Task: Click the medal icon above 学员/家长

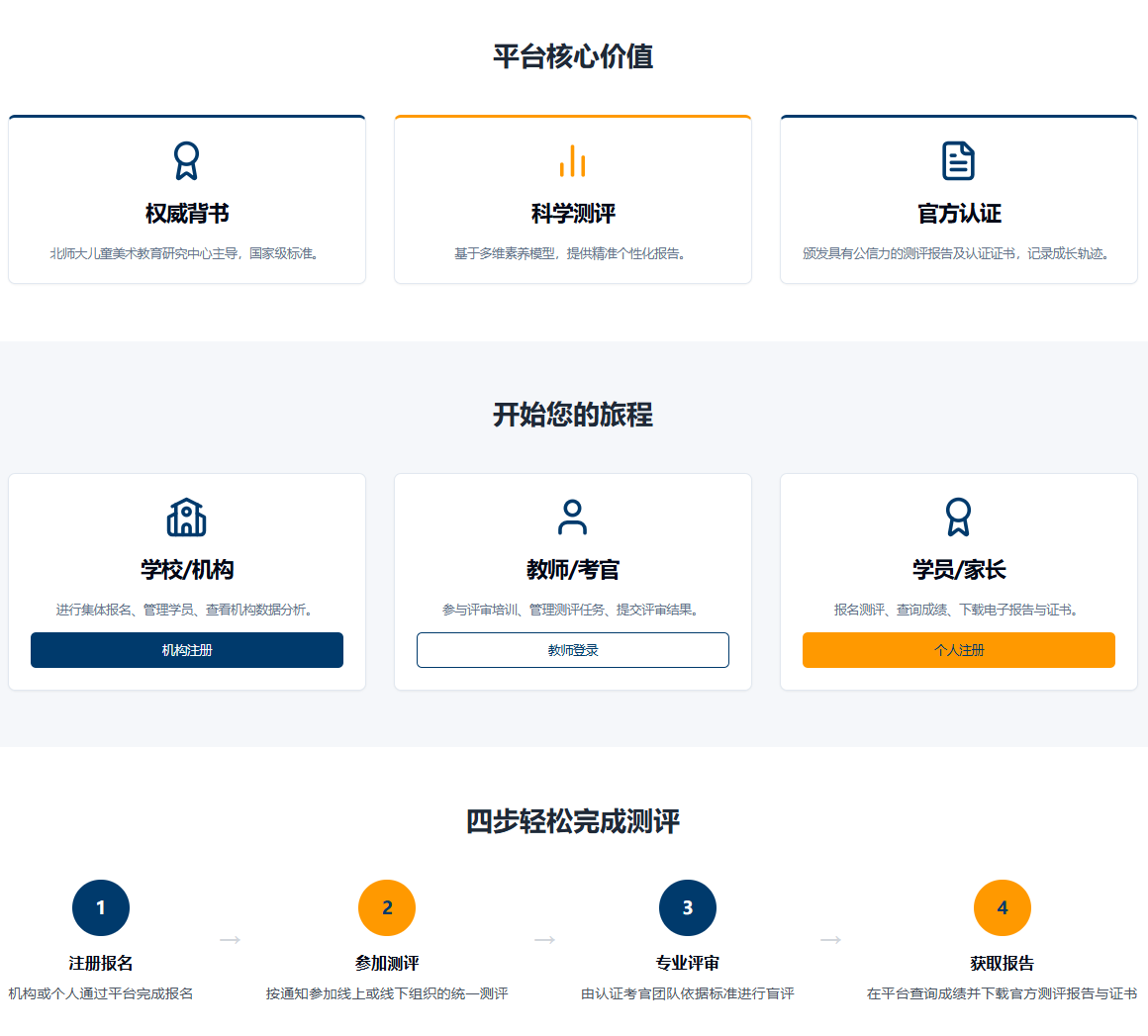Action: (x=958, y=517)
